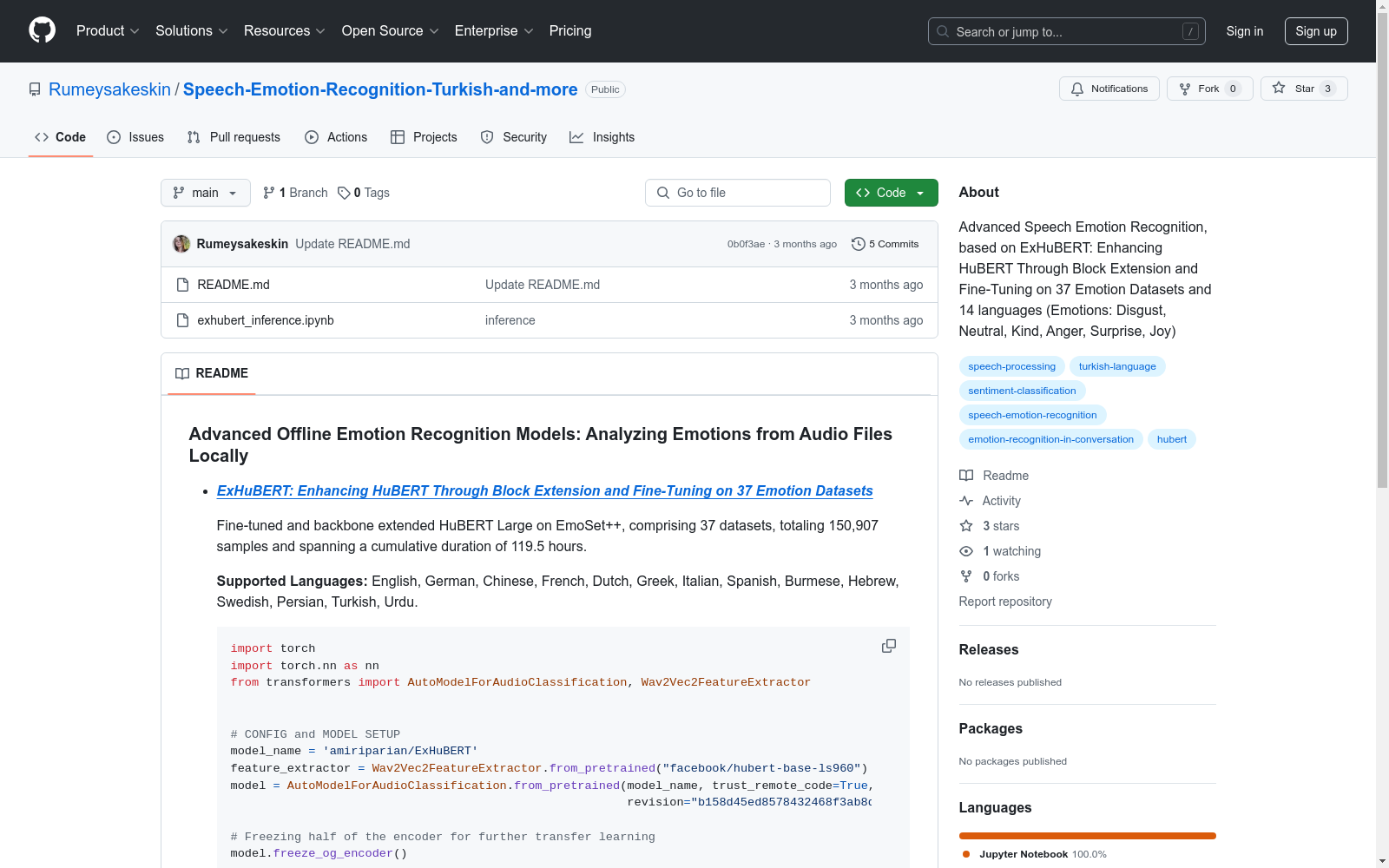Click the GitHub logo icon
The image size is (1389, 868).
tap(42, 30)
